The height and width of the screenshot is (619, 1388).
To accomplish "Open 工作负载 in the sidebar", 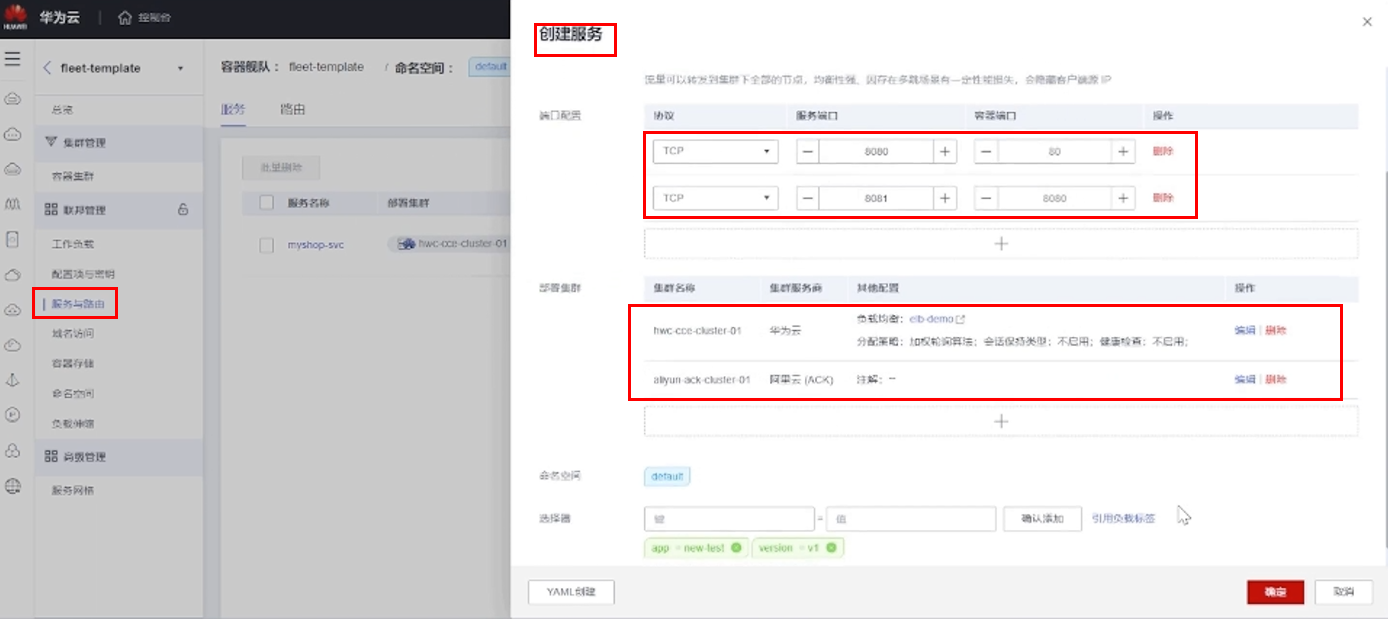I will pos(73,244).
